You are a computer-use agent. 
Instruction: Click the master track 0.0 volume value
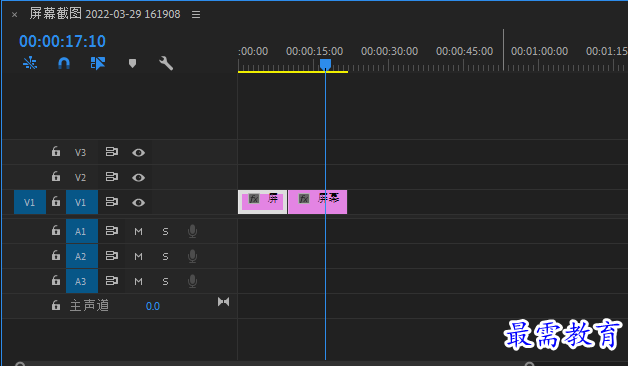click(153, 306)
